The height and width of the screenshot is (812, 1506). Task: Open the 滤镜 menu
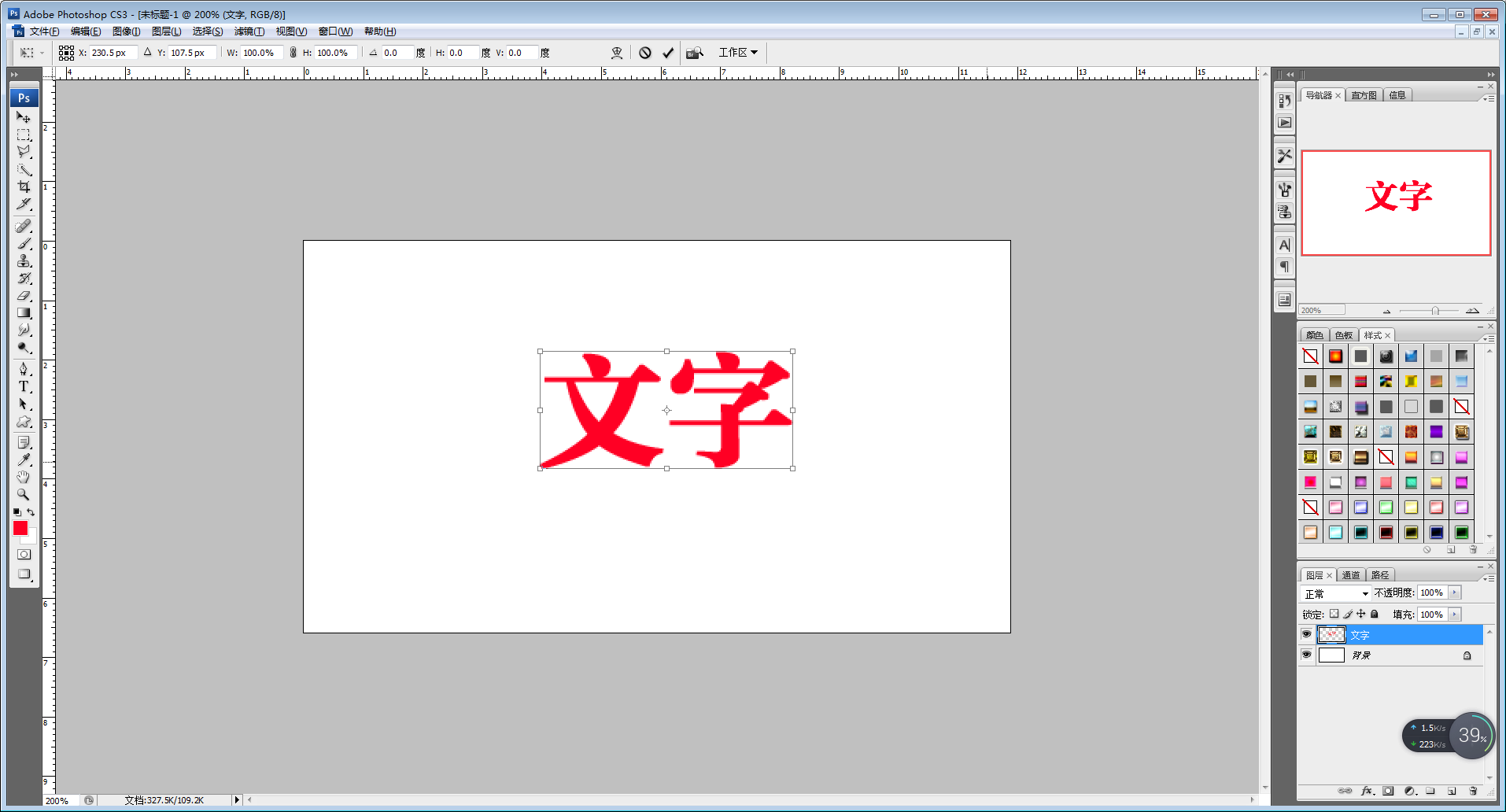pos(249,31)
